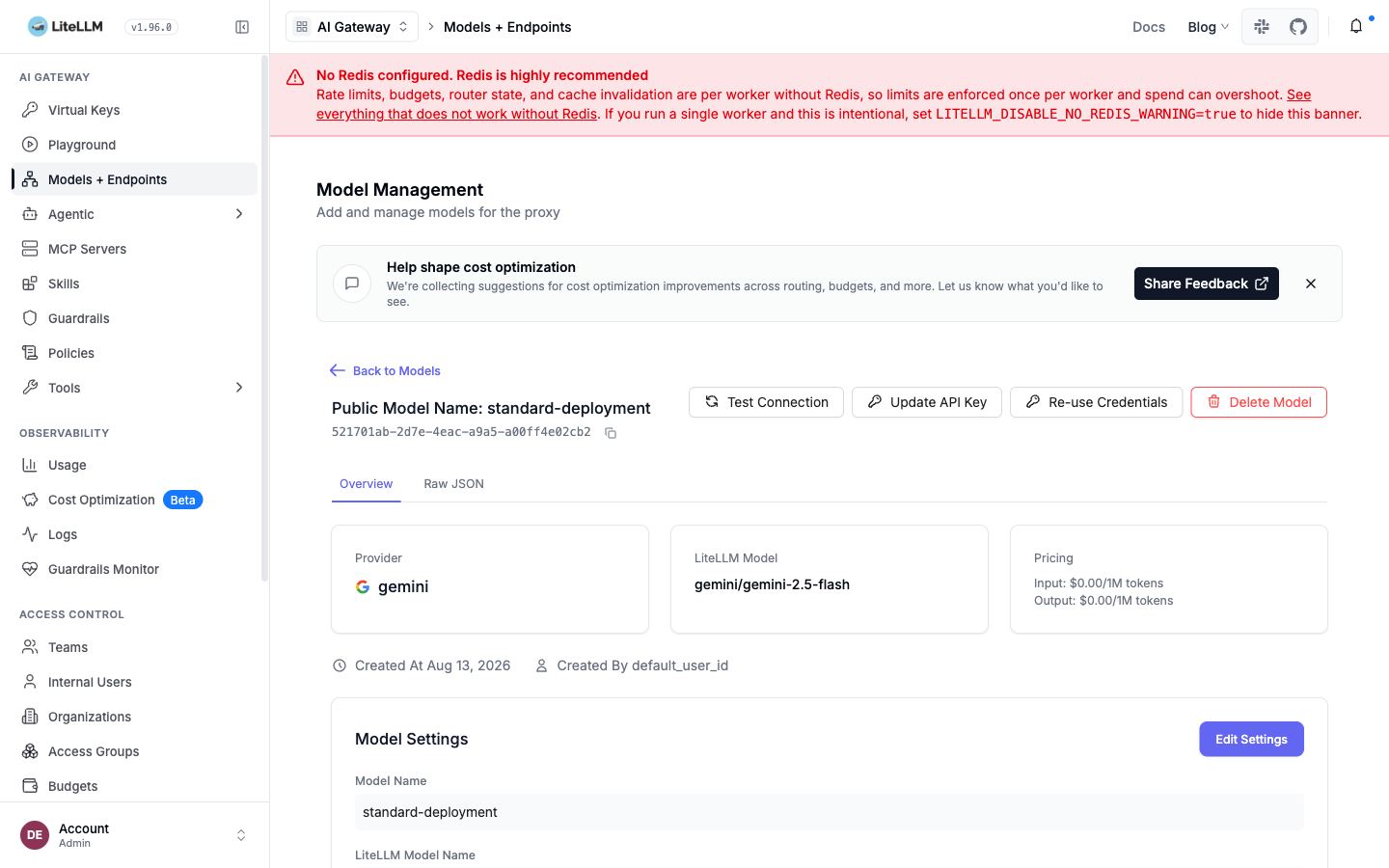Click the Delete Model button
This screenshot has width=1389, height=868.
[x=1259, y=402]
